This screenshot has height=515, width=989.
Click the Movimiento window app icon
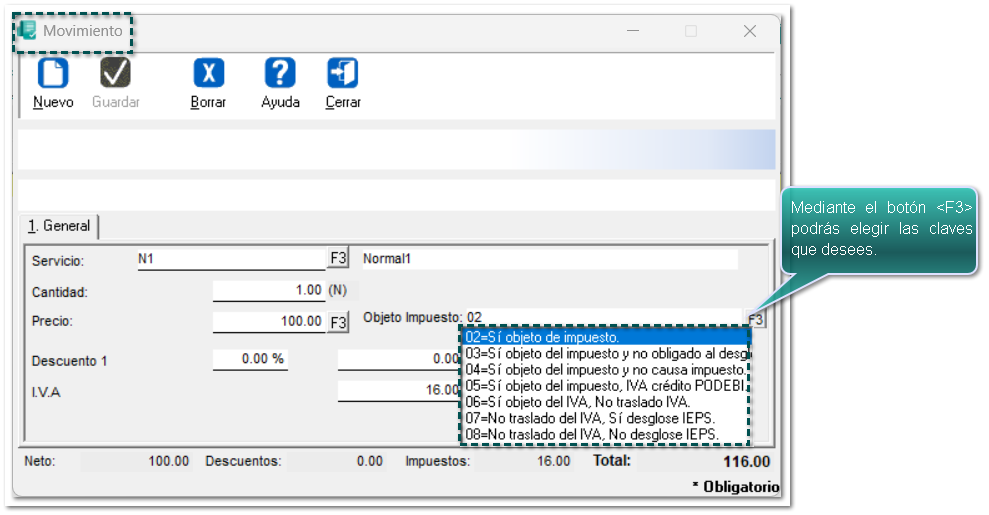pyautogui.click(x=28, y=31)
